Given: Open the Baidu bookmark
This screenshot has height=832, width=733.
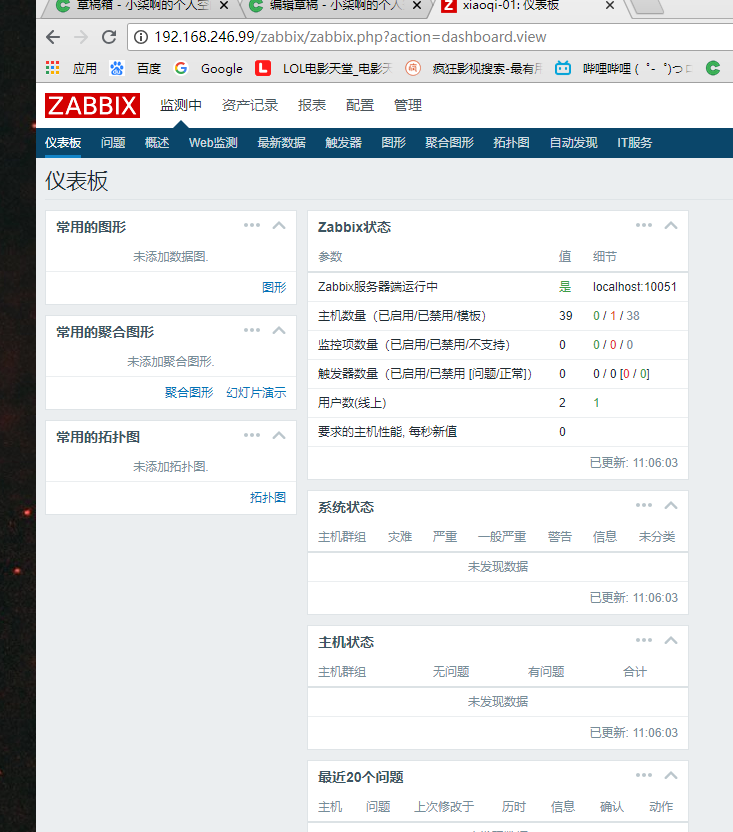Looking at the screenshot, I should click(x=135, y=68).
